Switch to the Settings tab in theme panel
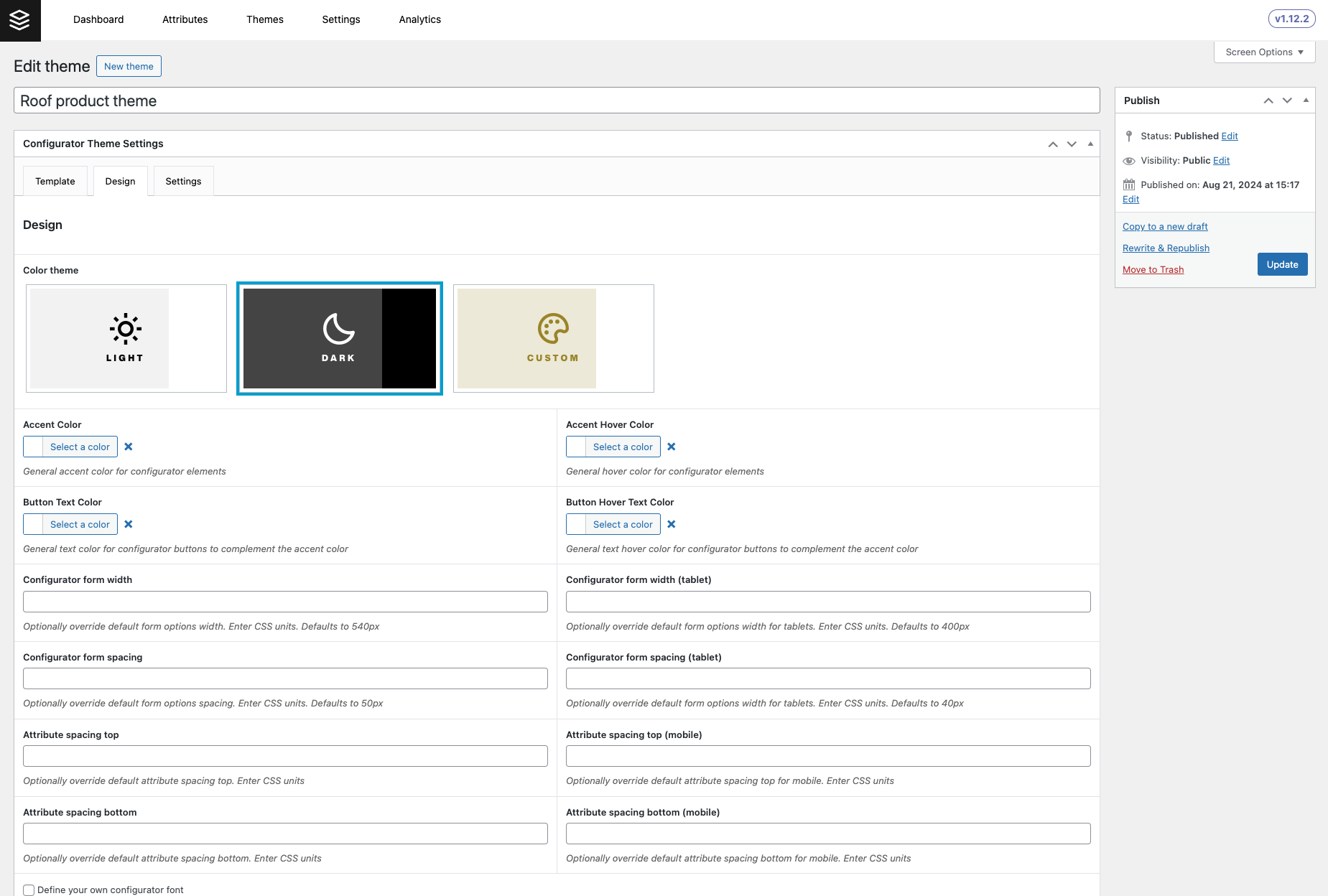The image size is (1328, 896). click(183, 181)
